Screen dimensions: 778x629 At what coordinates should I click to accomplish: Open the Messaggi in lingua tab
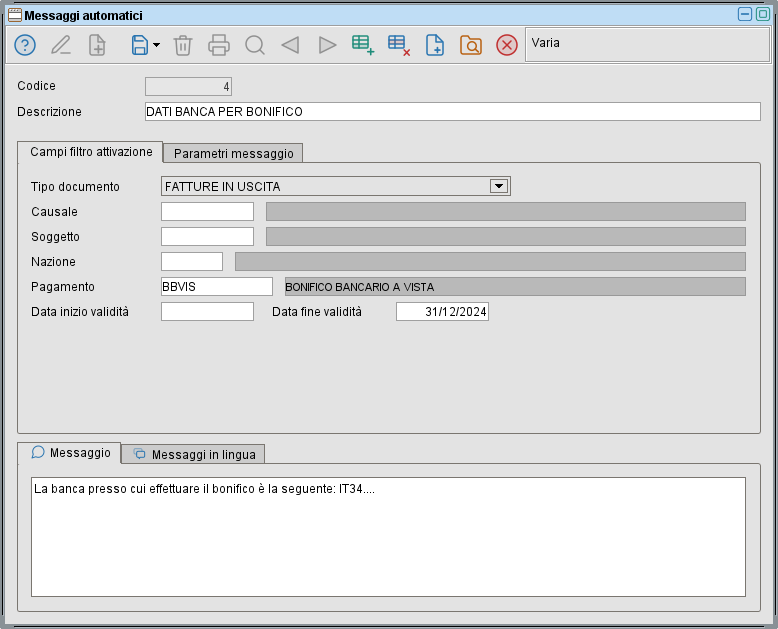194,454
